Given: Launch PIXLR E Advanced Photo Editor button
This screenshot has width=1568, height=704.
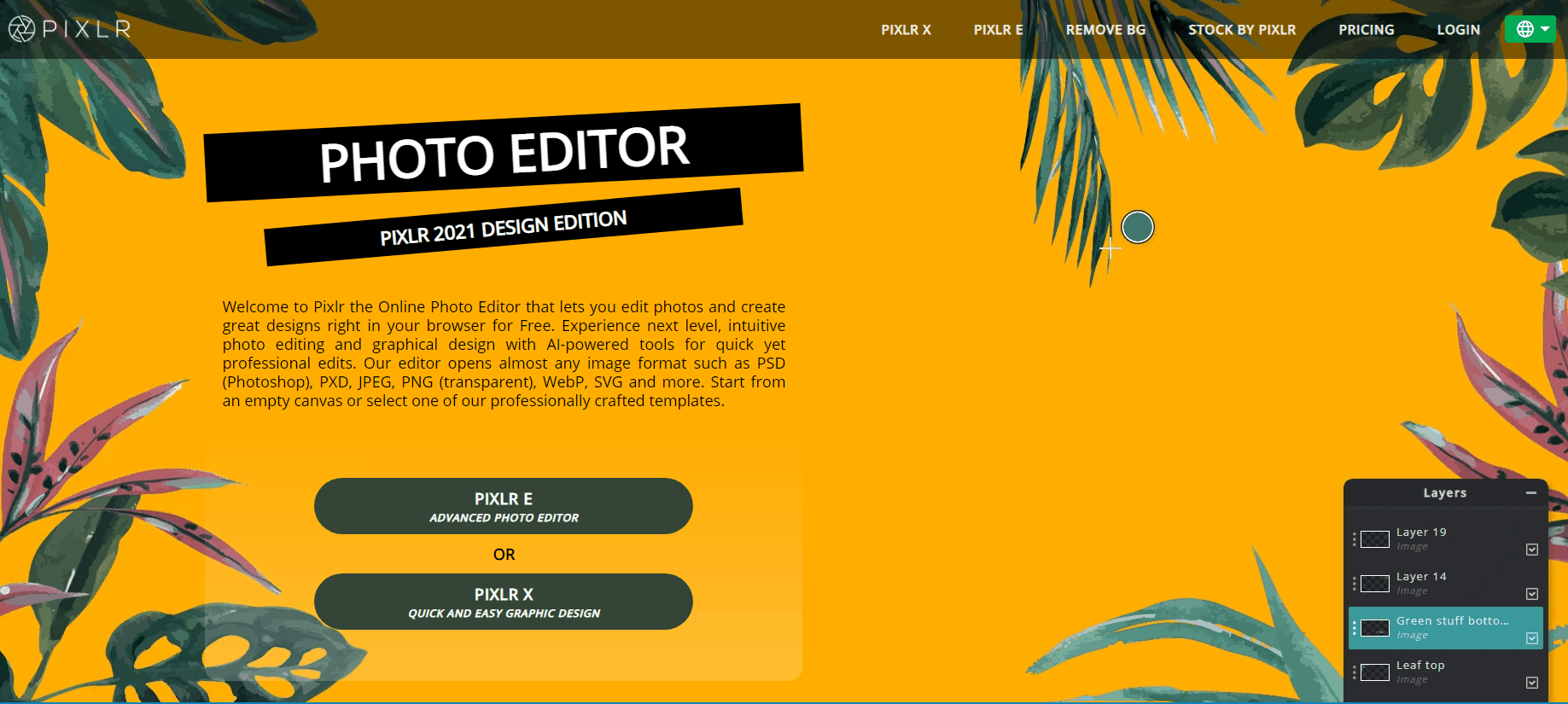Looking at the screenshot, I should pyautogui.click(x=504, y=506).
